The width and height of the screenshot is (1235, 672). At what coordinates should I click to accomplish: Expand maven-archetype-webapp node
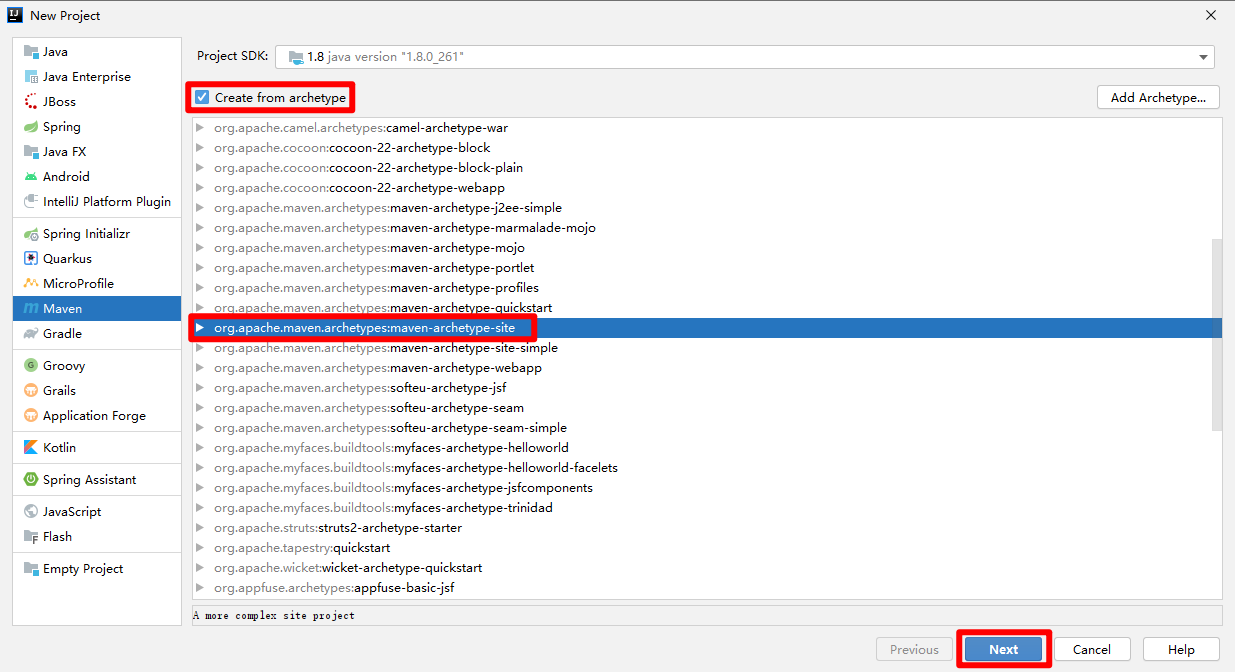point(201,368)
